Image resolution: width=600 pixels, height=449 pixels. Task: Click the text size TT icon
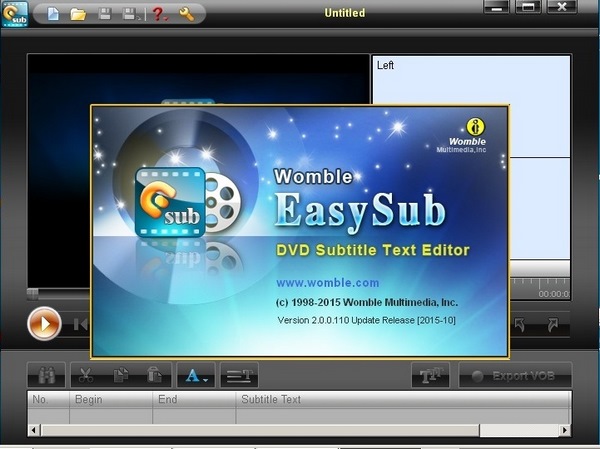tap(430, 375)
